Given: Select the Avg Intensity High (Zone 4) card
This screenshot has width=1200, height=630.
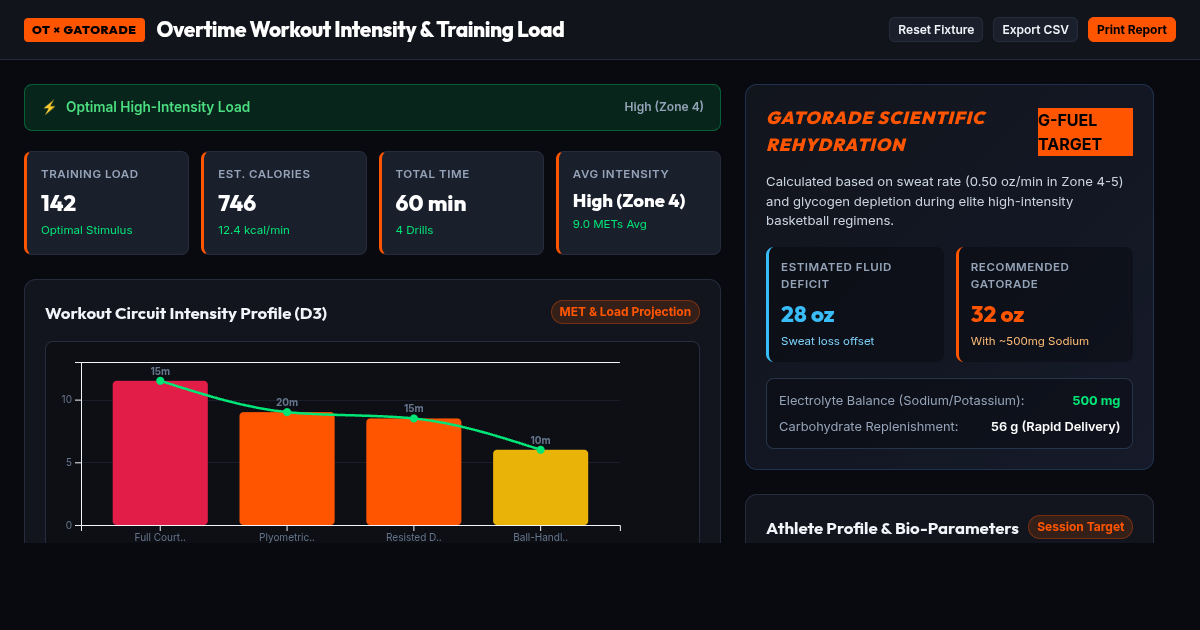Looking at the screenshot, I should tap(638, 203).
